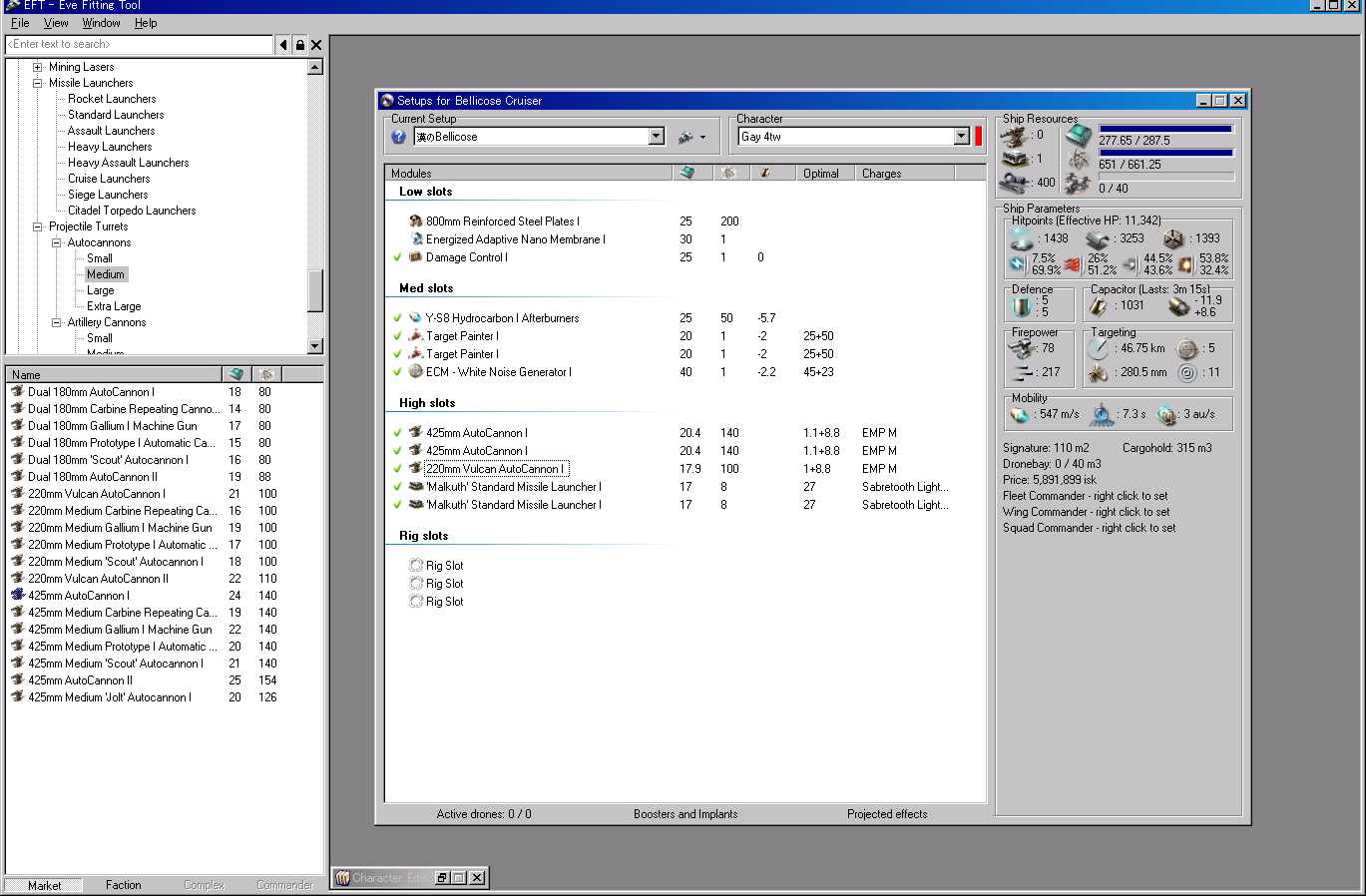Select Heavy Assault Launchers in the tree
Screen dimensions: 1366x896
(x=128, y=163)
